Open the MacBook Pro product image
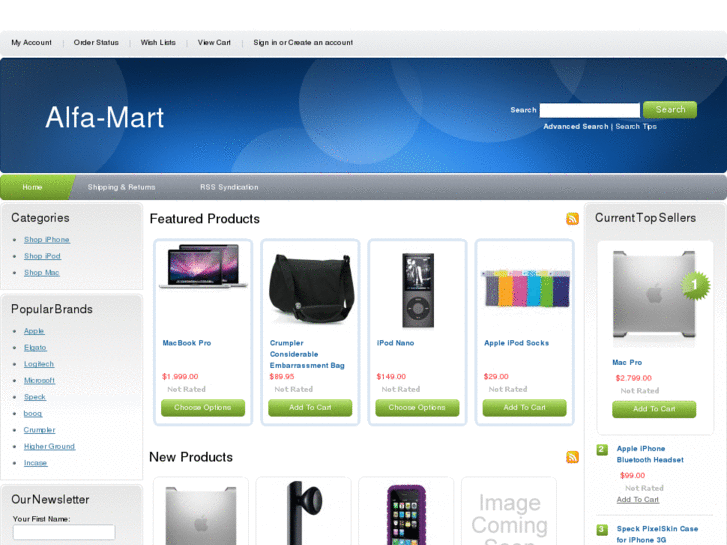 click(x=203, y=266)
